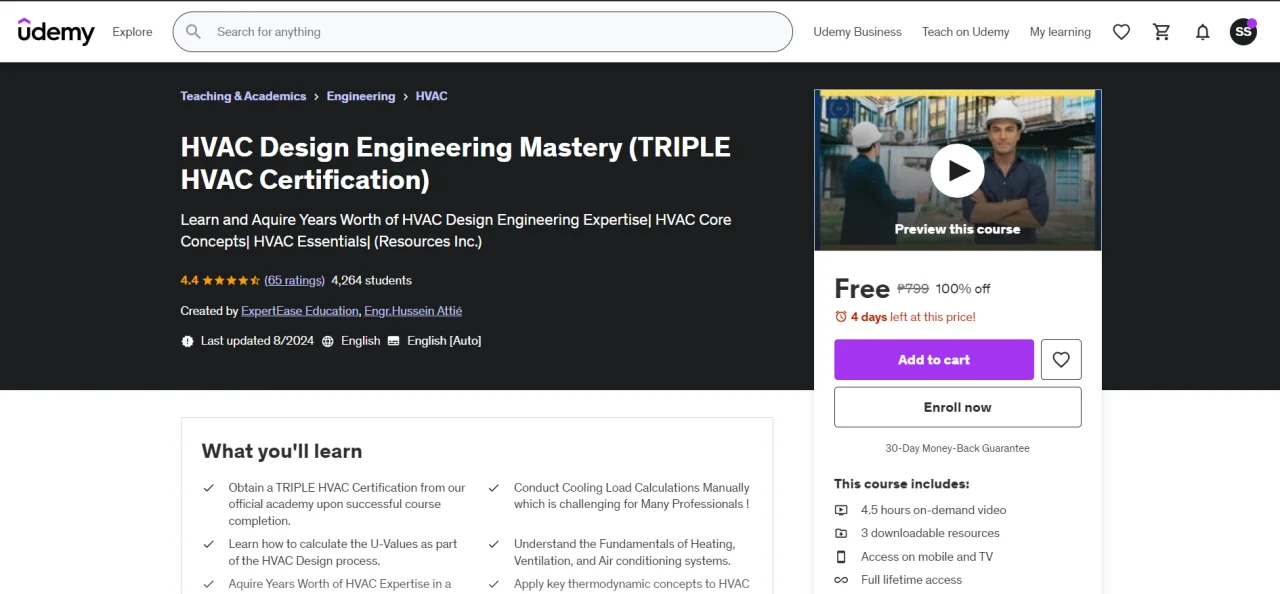Click 30-Day Money-Back Guarantee text

[x=957, y=449]
